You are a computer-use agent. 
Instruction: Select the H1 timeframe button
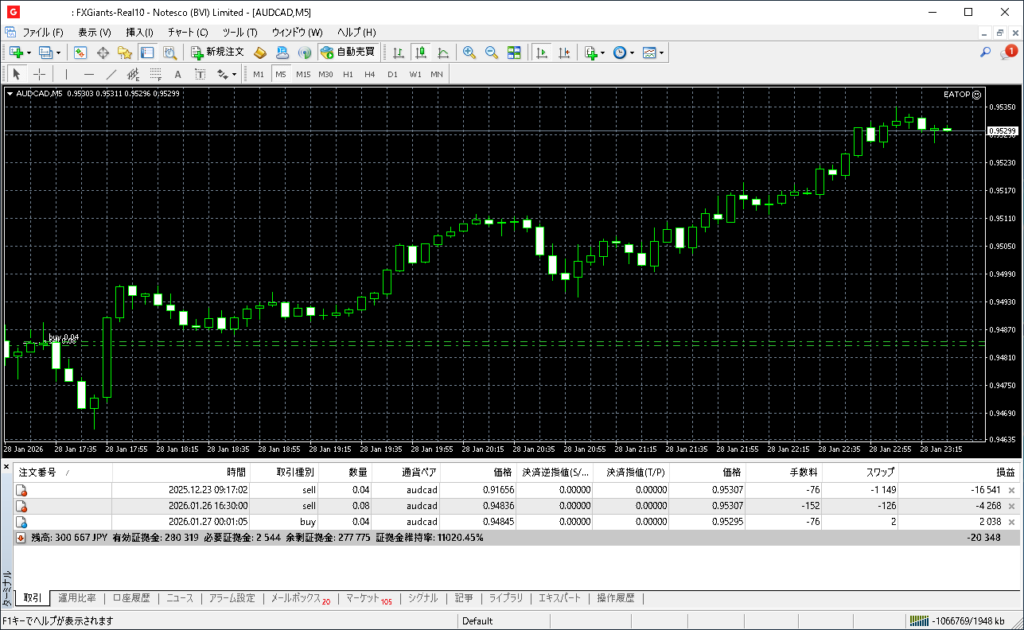pyautogui.click(x=348, y=74)
